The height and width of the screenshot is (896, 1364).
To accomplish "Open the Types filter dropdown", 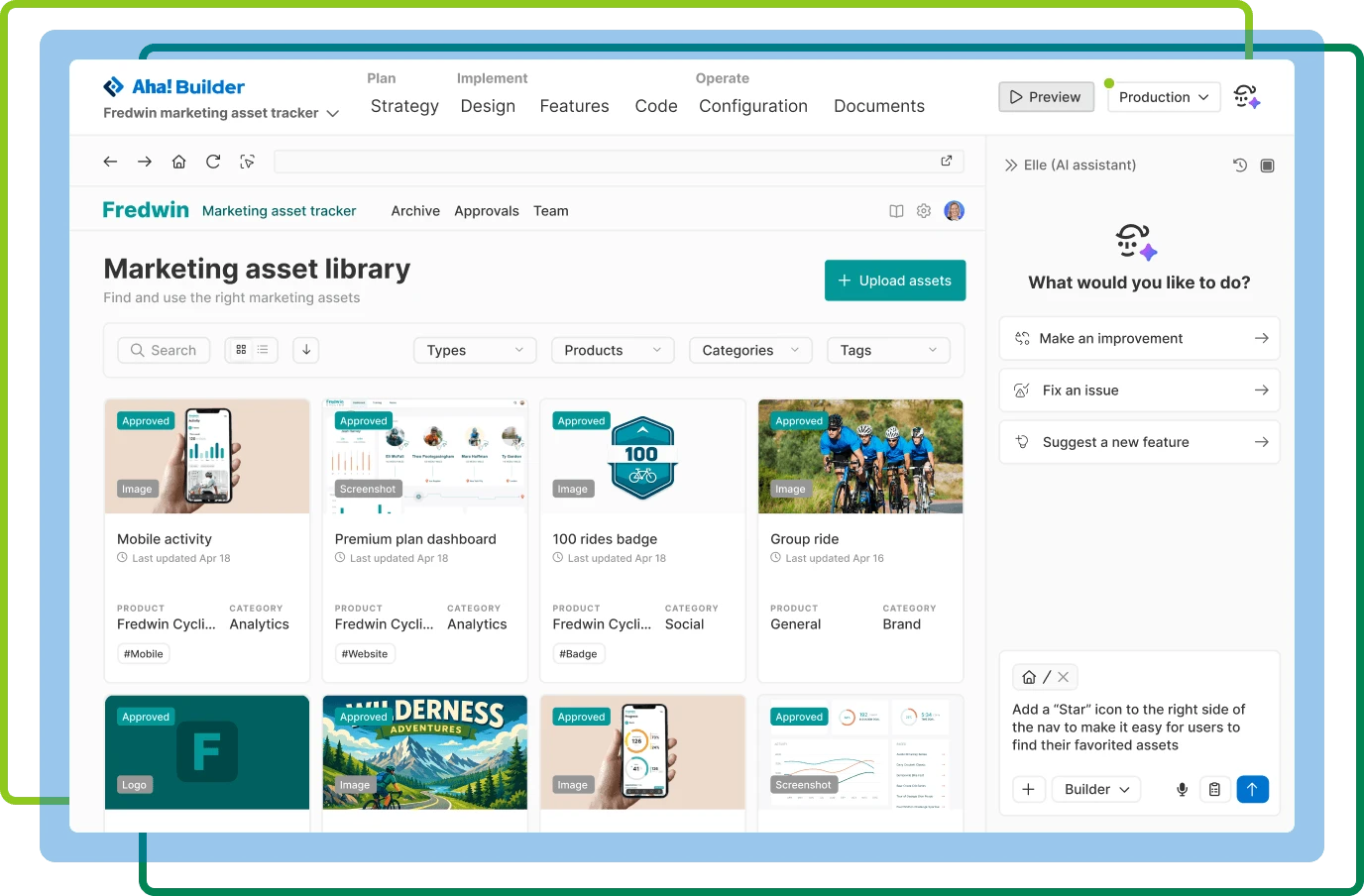I will 474,350.
